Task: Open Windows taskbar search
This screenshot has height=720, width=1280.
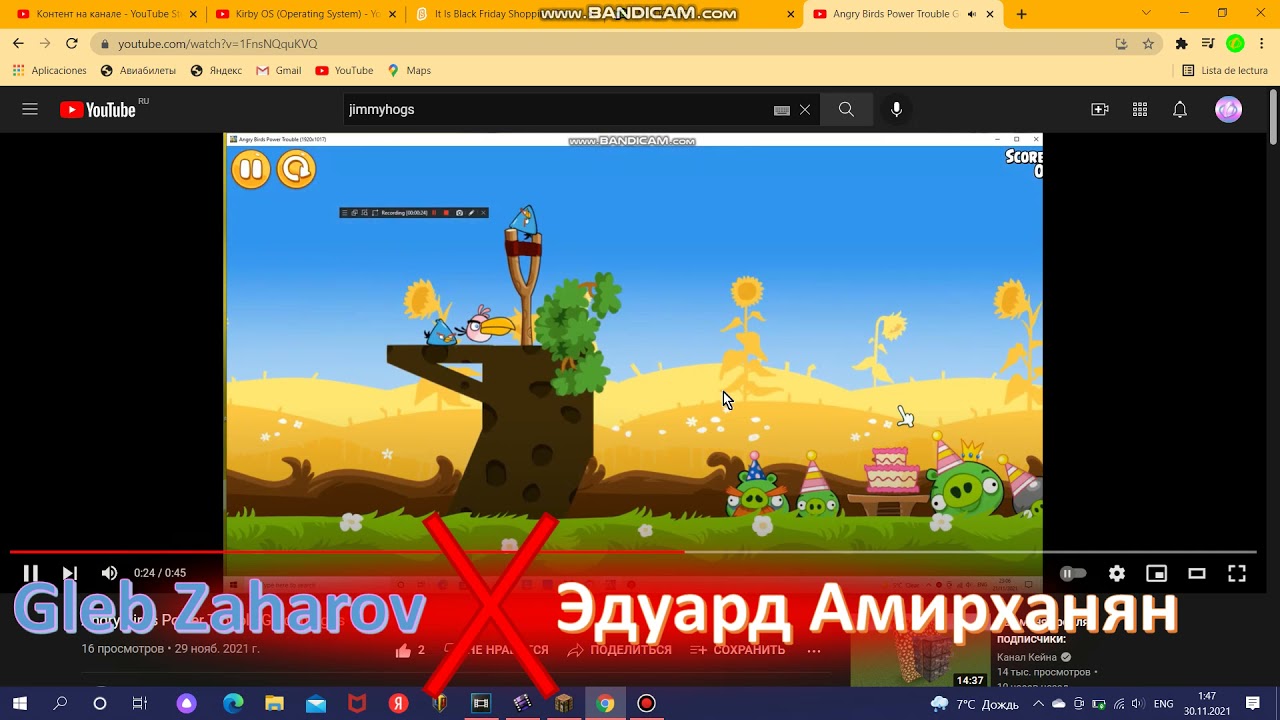Action: pyautogui.click(x=60, y=704)
